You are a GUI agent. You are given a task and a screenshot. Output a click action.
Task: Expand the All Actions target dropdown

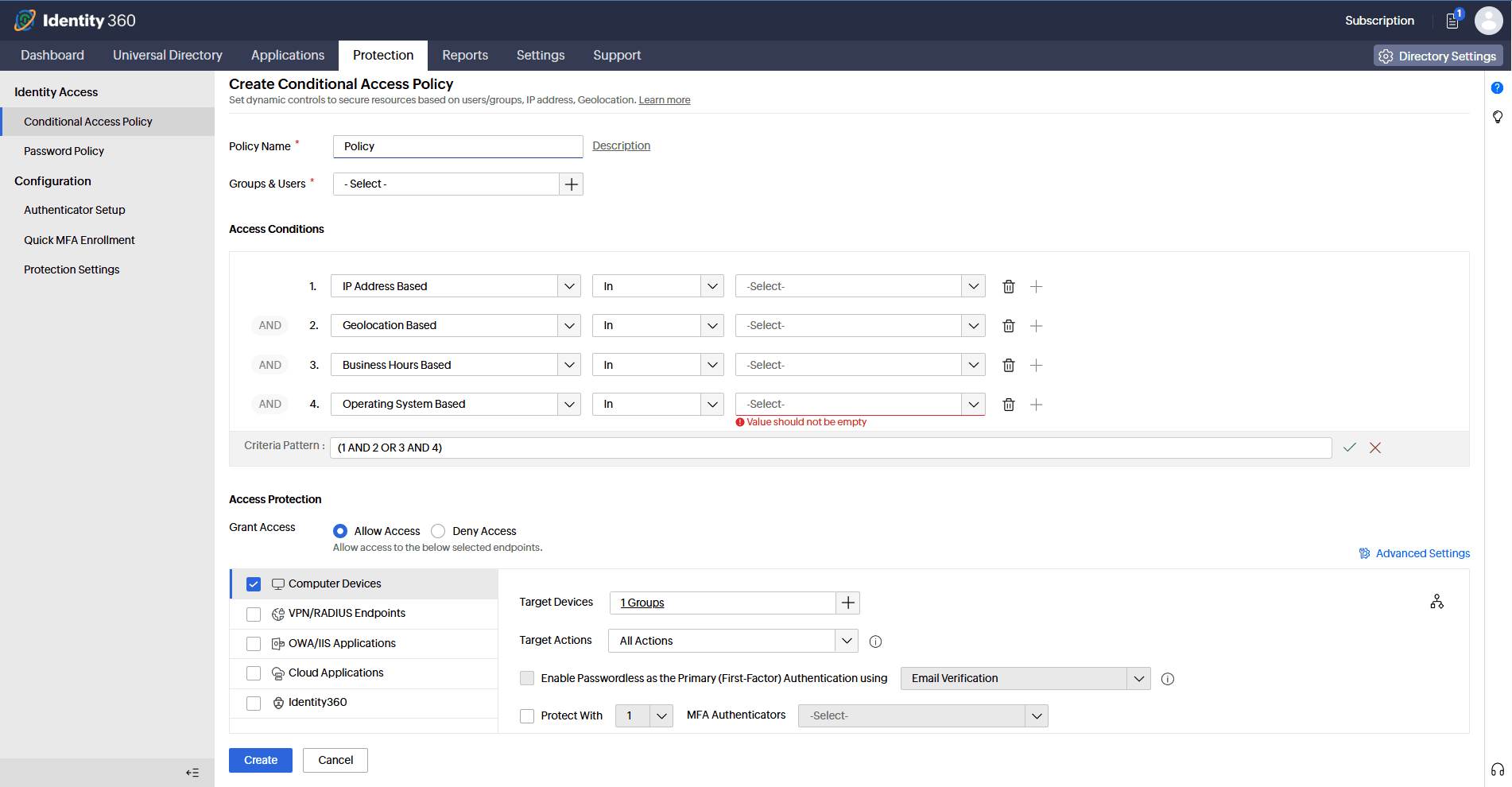pyautogui.click(x=733, y=641)
